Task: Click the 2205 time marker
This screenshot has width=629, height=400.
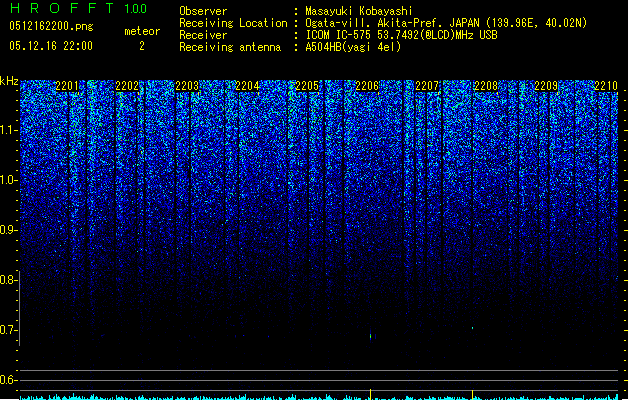Action: tap(307, 86)
